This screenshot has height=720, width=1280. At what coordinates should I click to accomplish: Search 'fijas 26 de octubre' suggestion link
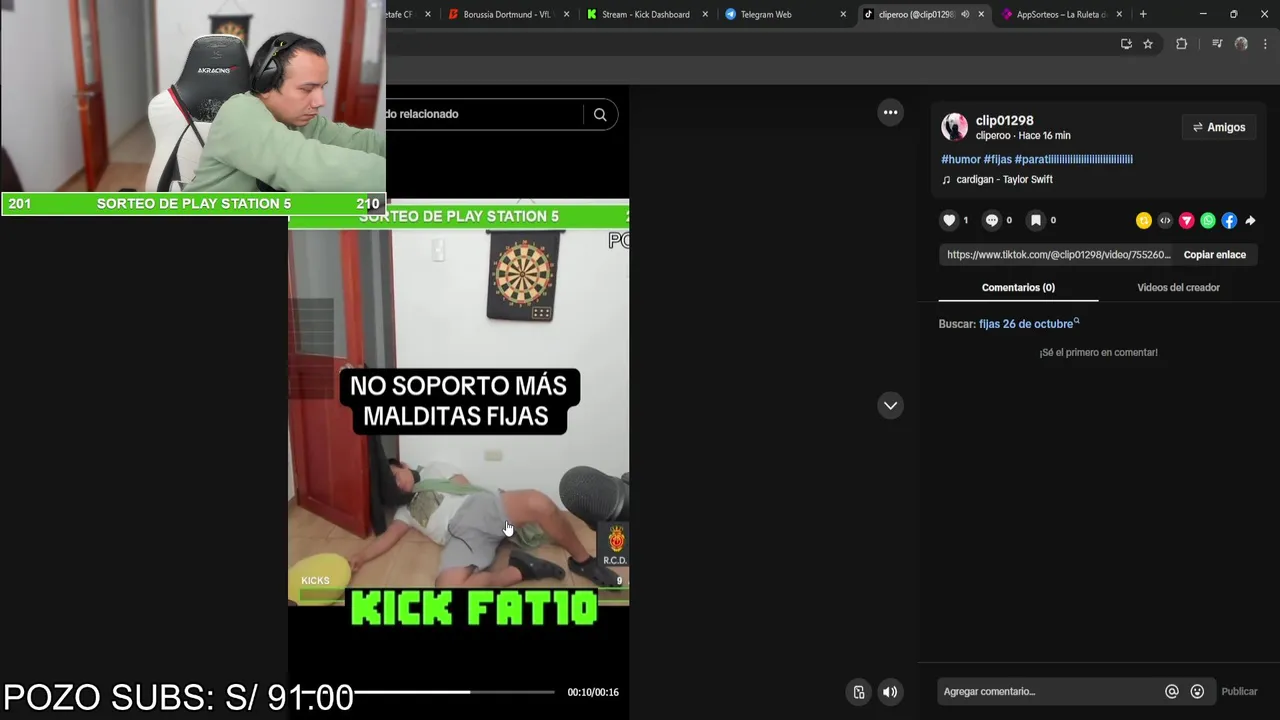(x=1029, y=324)
